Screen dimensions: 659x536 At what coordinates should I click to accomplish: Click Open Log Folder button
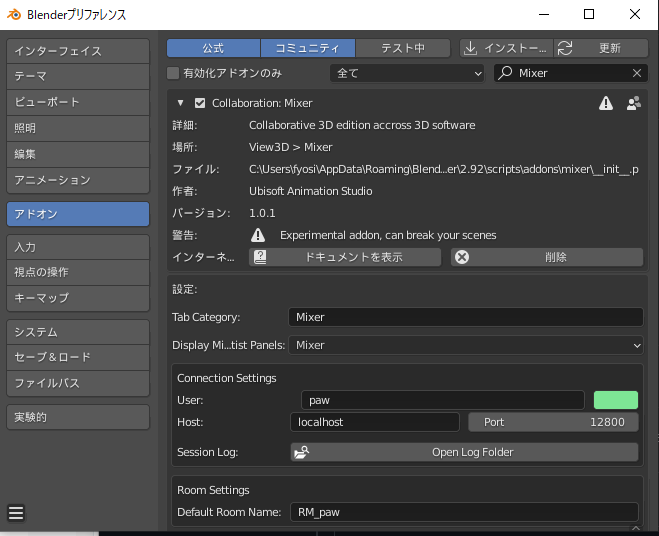click(x=464, y=452)
